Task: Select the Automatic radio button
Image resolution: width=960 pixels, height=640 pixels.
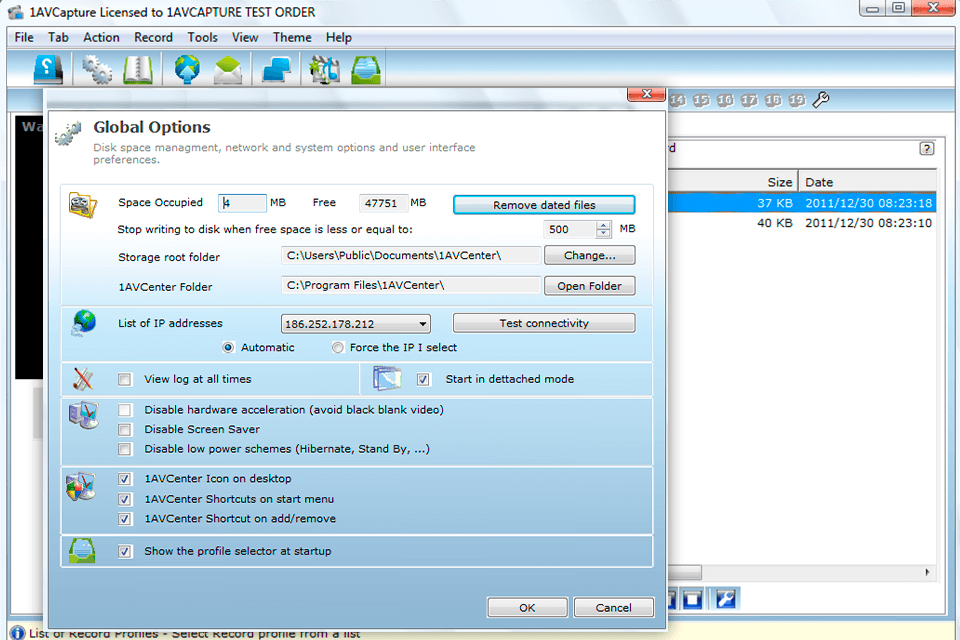Action: [x=228, y=347]
